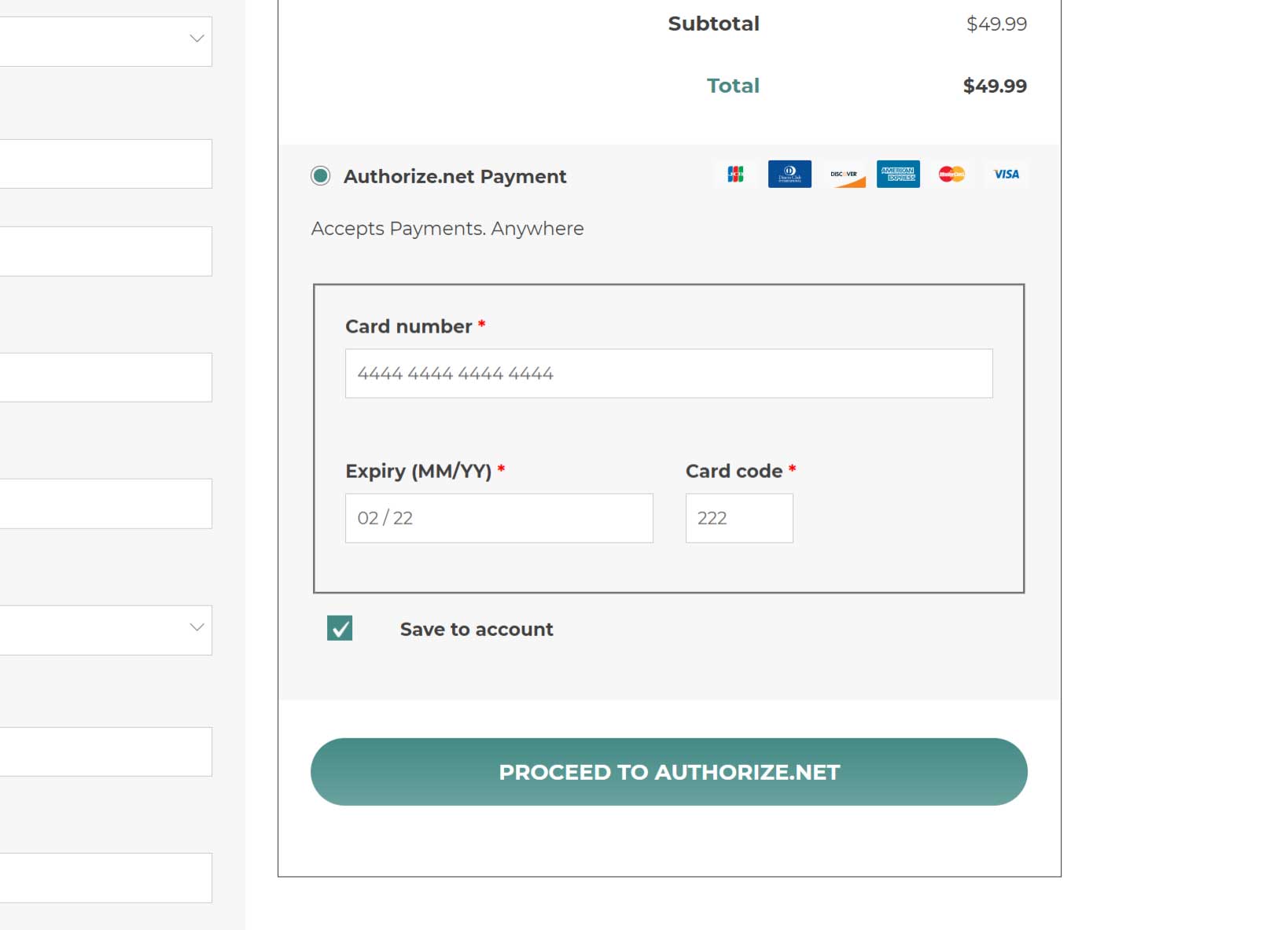The height and width of the screenshot is (930, 1288).
Task: Click the Save to account label
Action: pyautogui.click(x=477, y=630)
